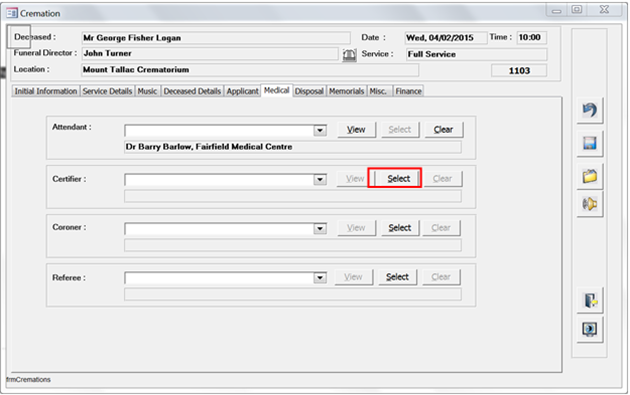This screenshot has height=395, width=630.
Task: Click Select button in Referee row
Action: 397,277
